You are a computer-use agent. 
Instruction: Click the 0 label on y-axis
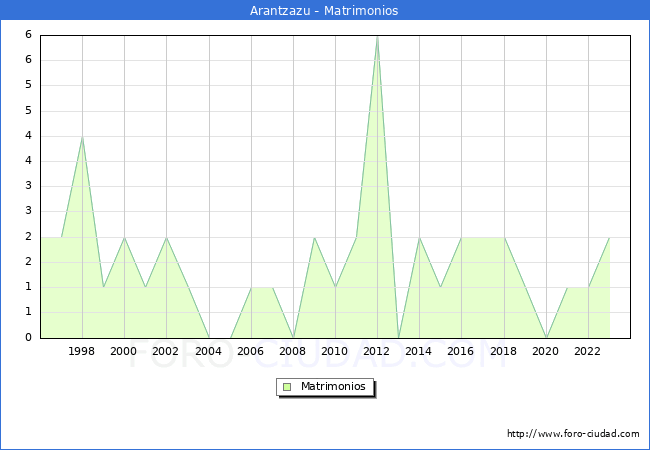[x=28, y=338]
